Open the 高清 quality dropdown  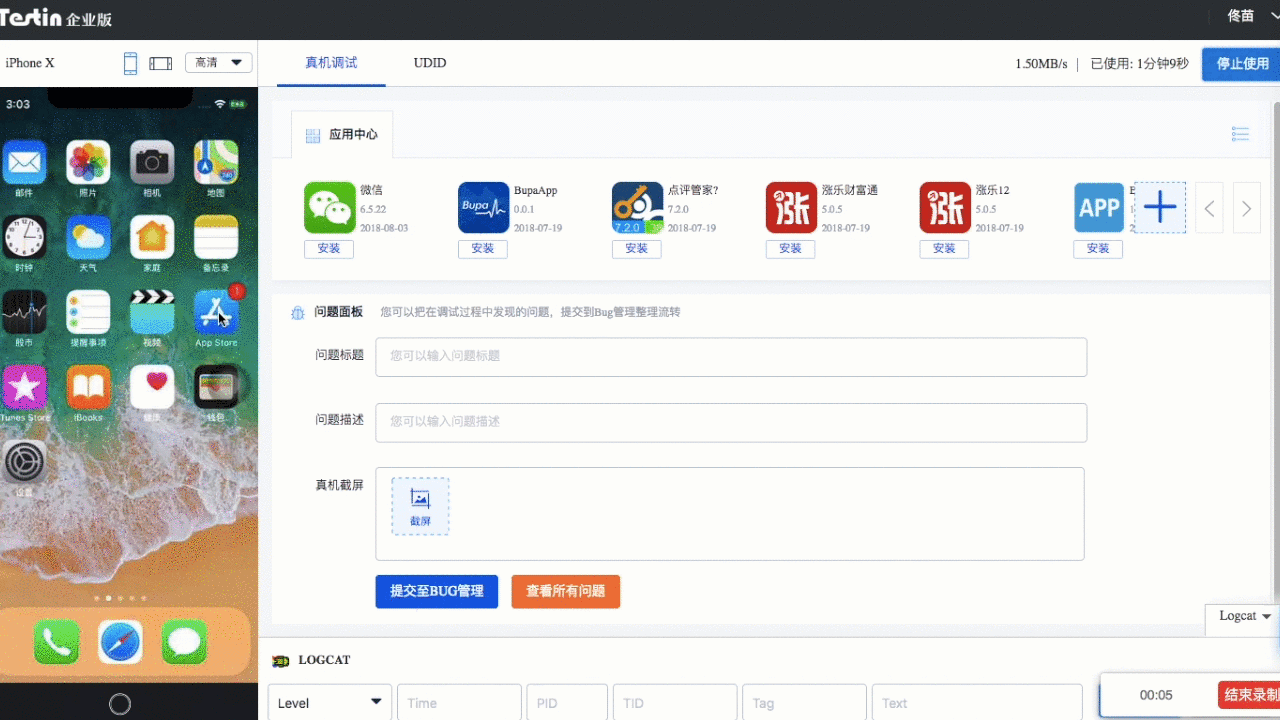click(x=219, y=63)
